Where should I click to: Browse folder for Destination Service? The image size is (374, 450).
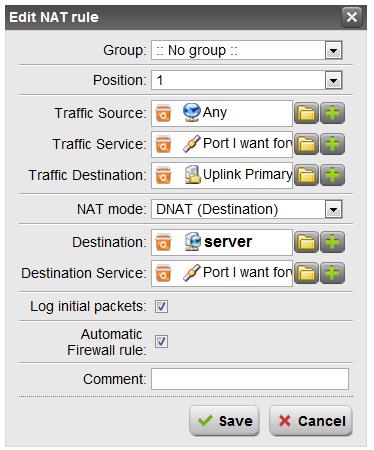306,273
